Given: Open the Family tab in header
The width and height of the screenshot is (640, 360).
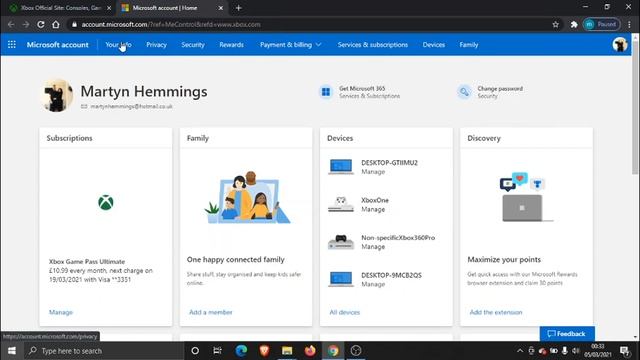Looking at the screenshot, I should [x=469, y=45].
